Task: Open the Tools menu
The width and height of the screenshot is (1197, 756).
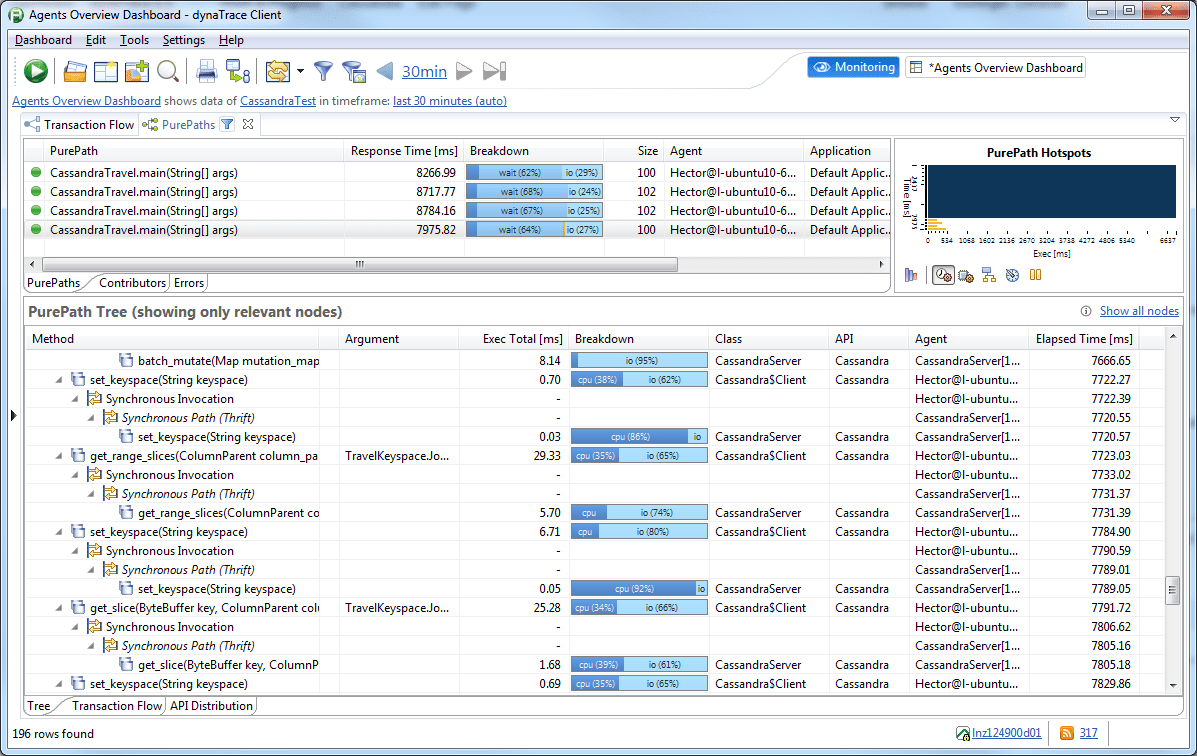Action: click(134, 40)
